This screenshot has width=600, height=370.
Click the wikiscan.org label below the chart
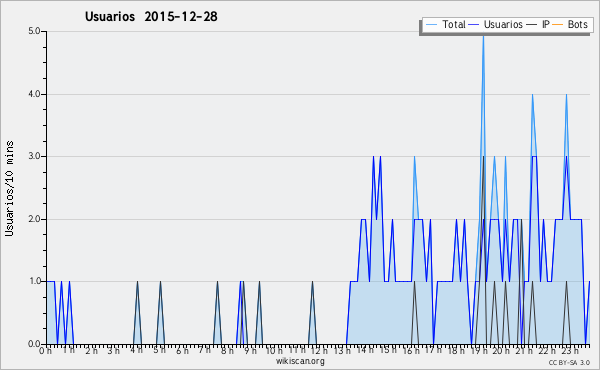(300, 361)
